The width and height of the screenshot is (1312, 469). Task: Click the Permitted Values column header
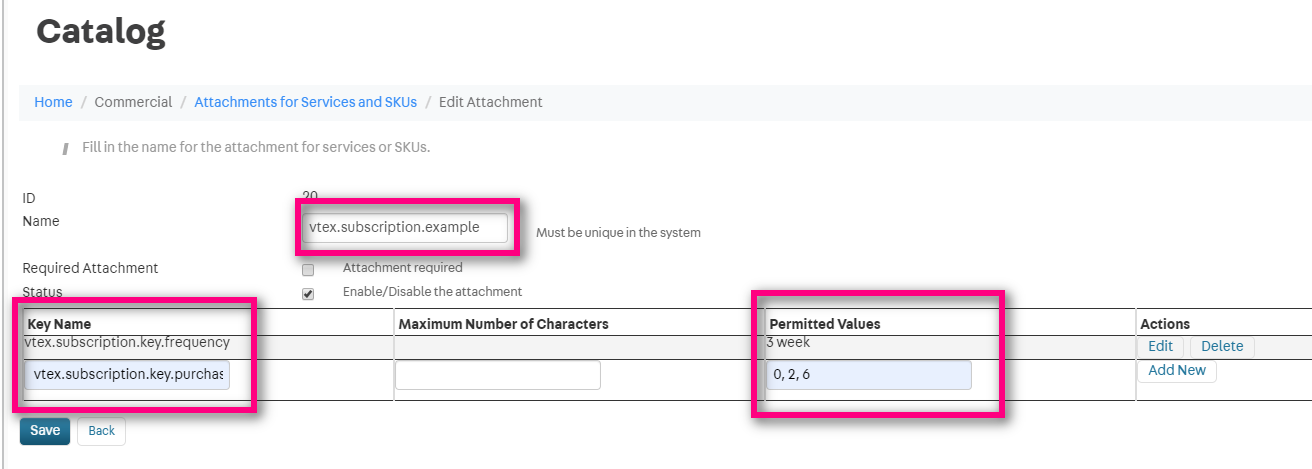tap(824, 324)
